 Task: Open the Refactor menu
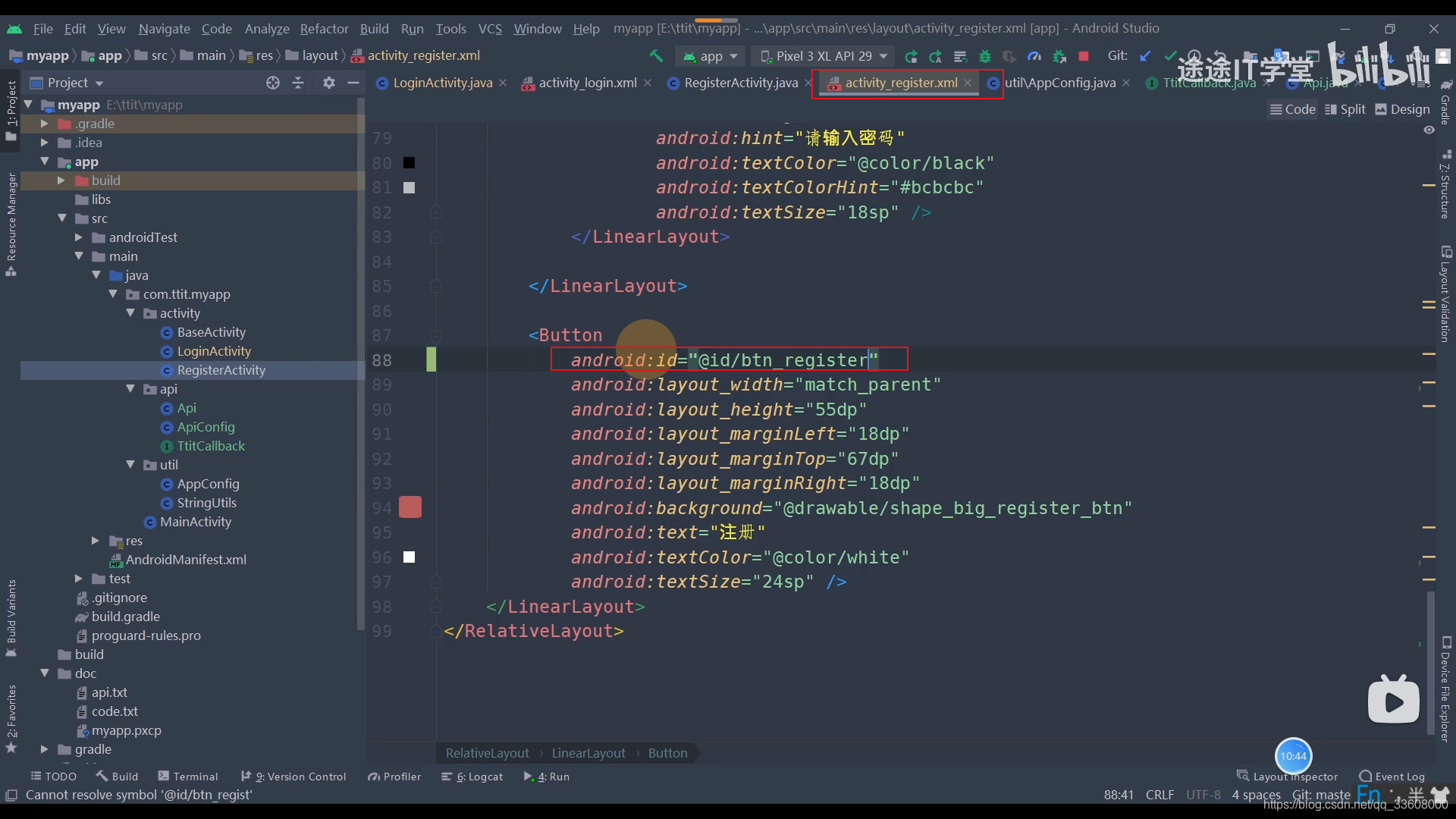click(324, 29)
